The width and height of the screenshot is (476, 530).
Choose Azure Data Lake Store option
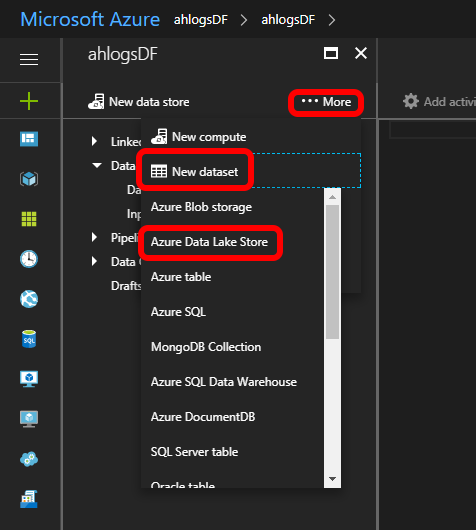tap(209, 242)
